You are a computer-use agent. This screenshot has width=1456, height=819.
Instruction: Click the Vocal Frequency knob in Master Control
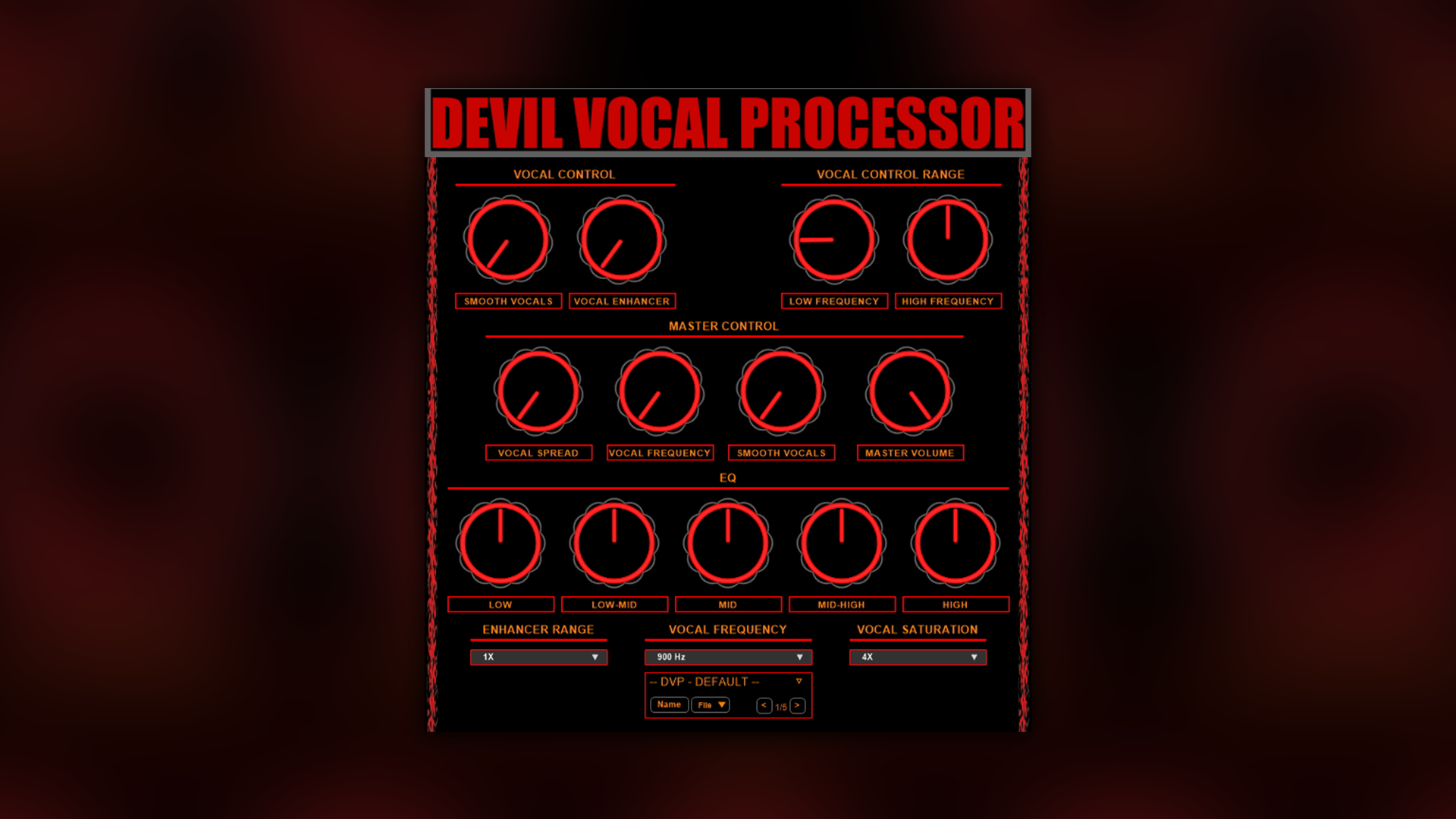(x=660, y=392)
